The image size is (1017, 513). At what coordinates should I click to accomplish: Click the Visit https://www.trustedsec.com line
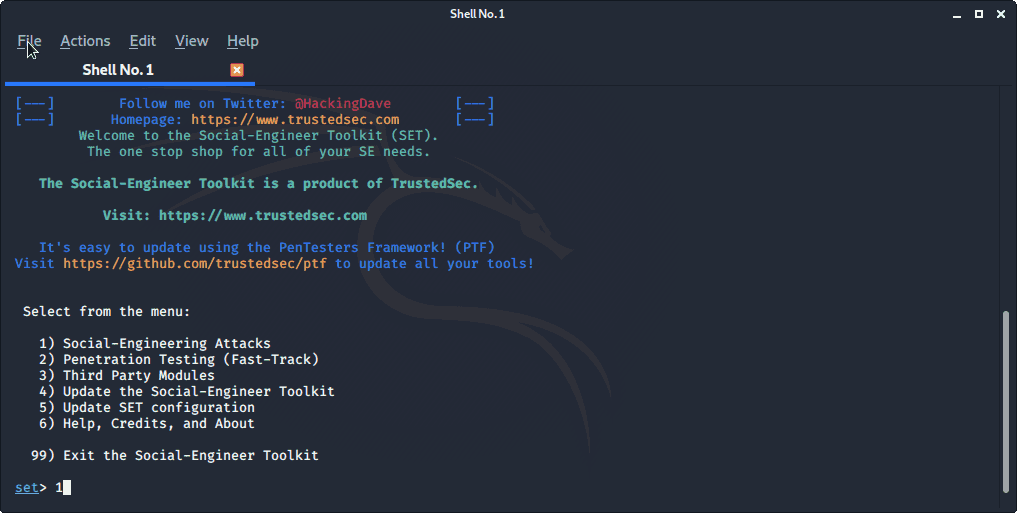[235, 215]
